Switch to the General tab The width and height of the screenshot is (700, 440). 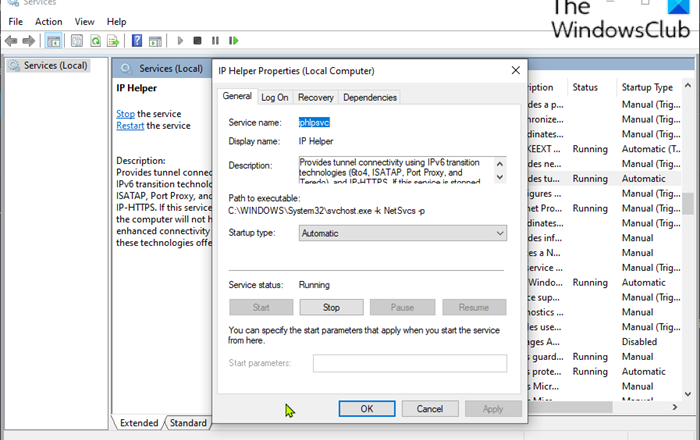237,96
